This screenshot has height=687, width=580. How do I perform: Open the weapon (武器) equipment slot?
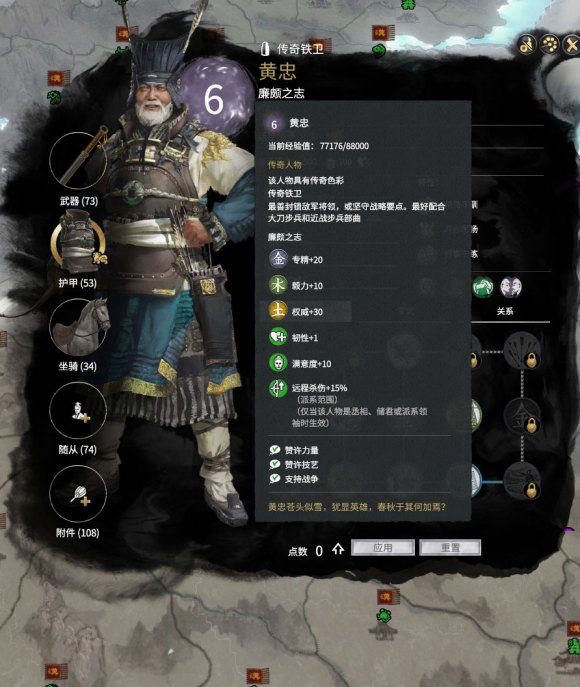[78, 161]
